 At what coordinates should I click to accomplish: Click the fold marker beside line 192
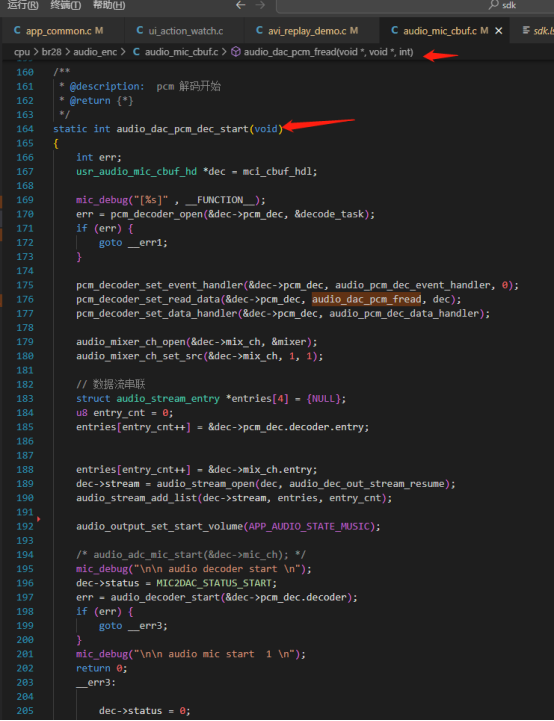pos(39,519)
